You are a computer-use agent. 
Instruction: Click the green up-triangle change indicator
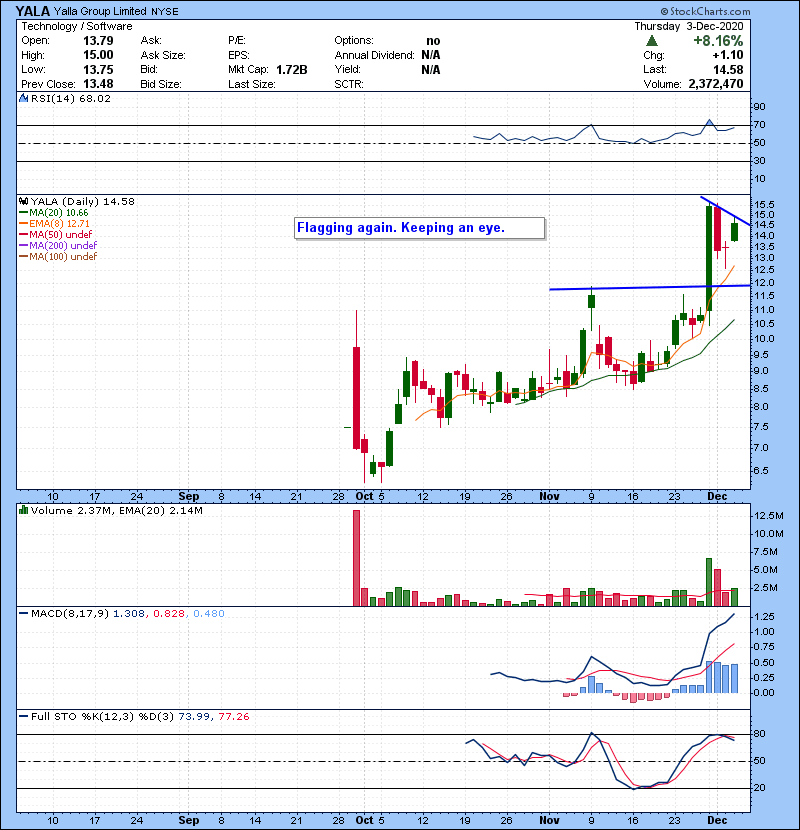pyautogui.click(x=652, y=41)
